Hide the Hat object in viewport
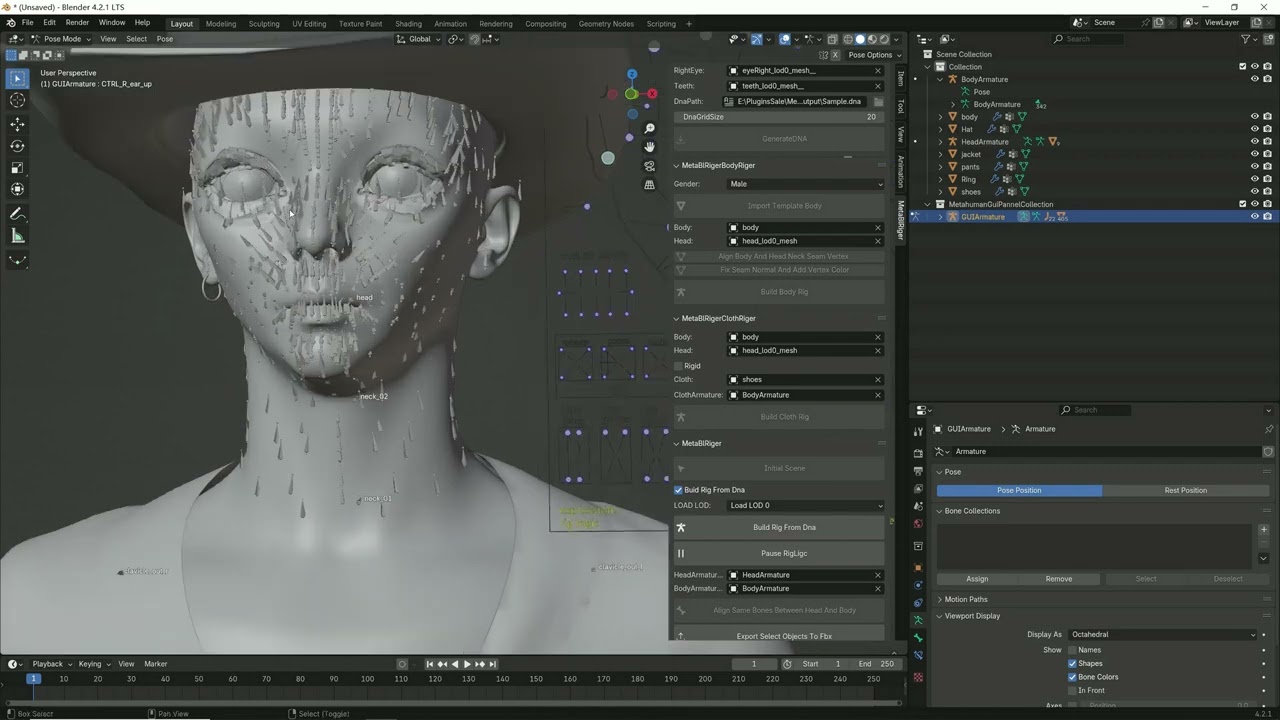The width and height of the screenshot is (1280, 720). click(x=1255, y=129)
